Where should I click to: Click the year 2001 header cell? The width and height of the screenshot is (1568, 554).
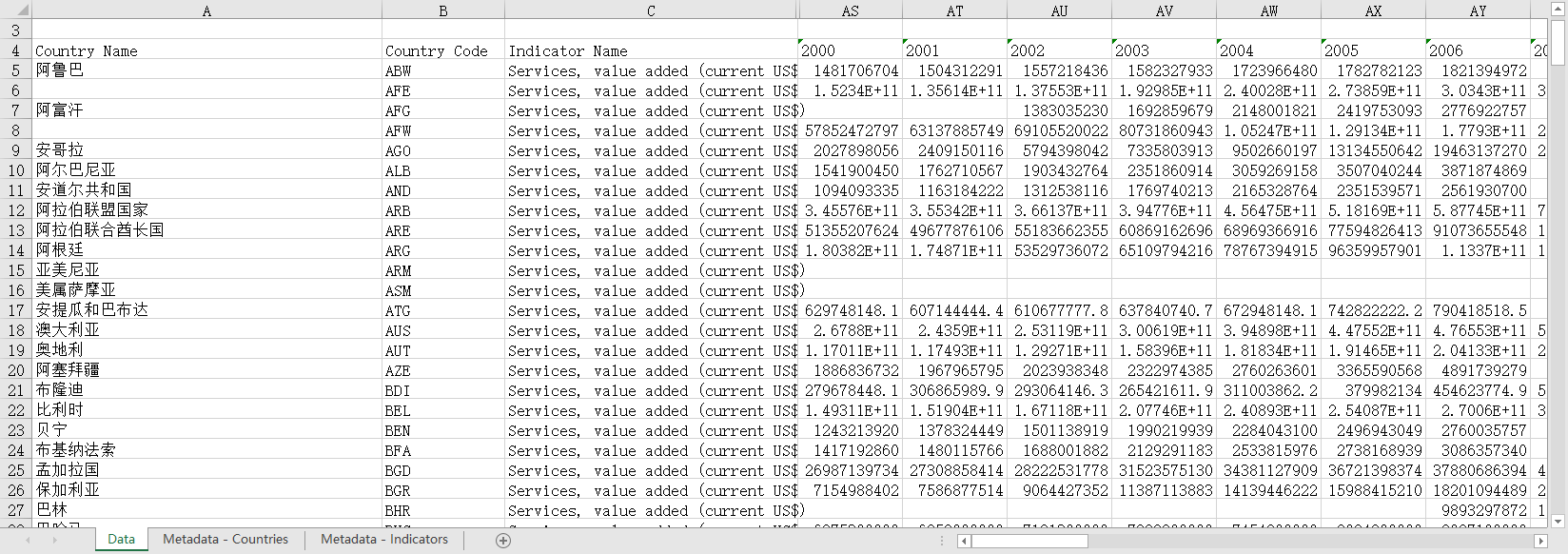pos(955,50)
